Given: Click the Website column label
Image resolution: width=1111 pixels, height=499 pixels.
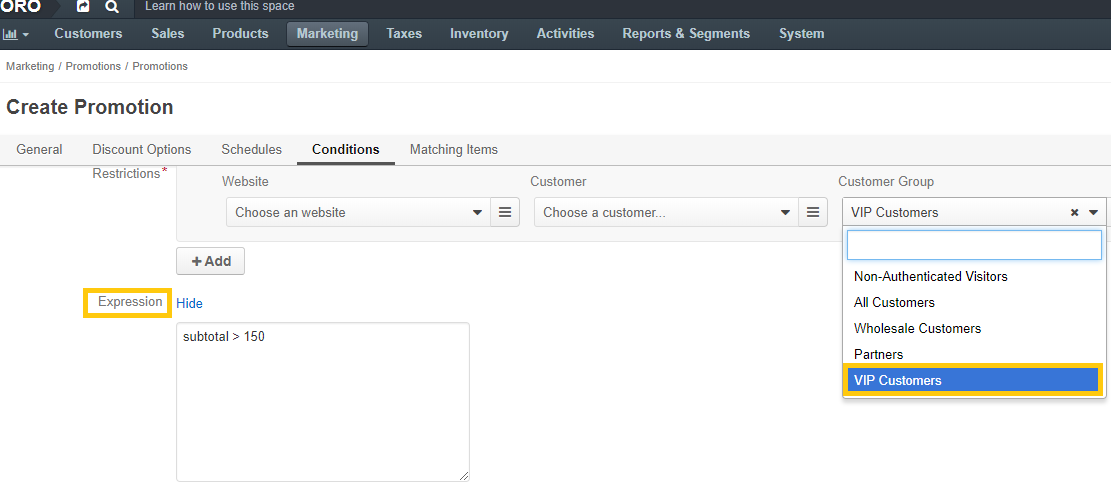Looking at the screenshot, I should pos(245,181).
